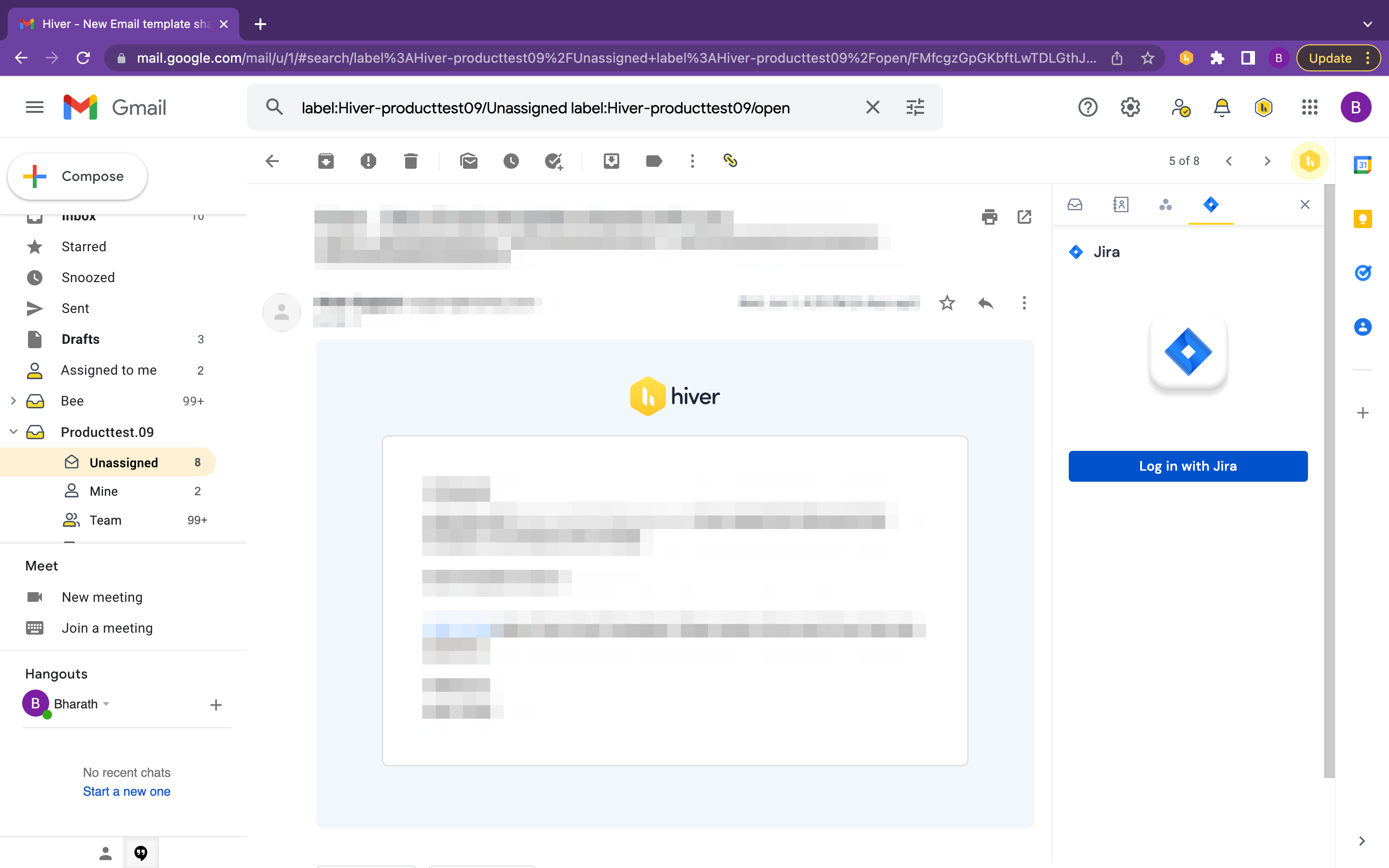Open the email in a new window
The image size is (1389, 868).
point(1024,217)
